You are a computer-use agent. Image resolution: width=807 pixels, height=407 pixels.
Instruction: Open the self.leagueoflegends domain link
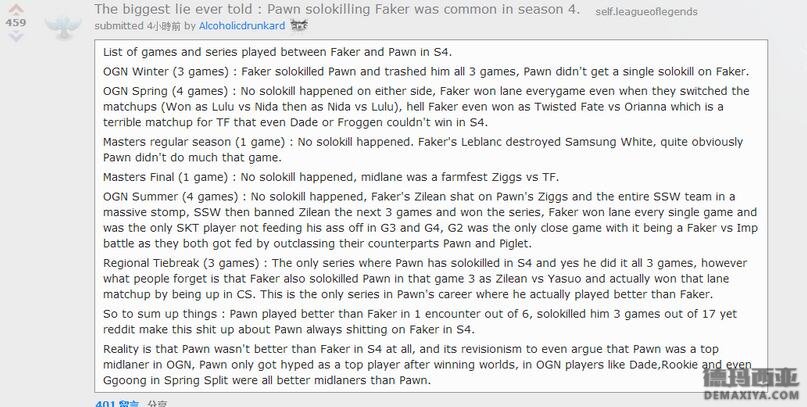[646, 12]
